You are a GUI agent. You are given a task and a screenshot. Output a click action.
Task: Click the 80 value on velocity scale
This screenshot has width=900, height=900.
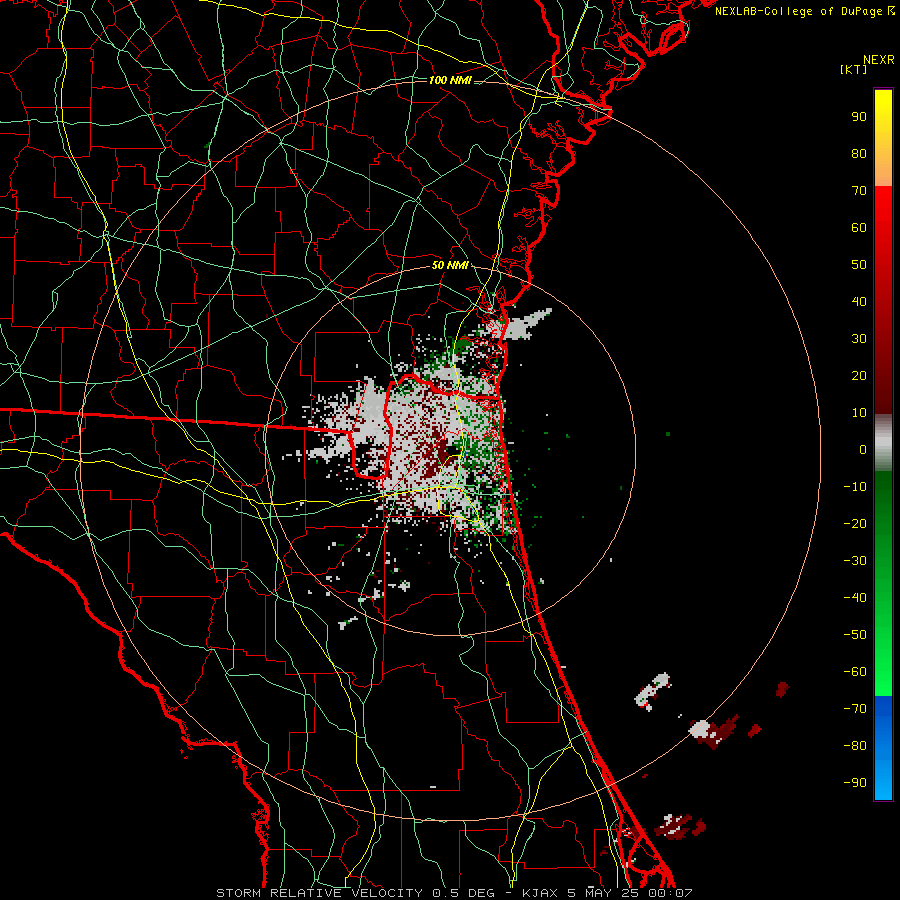(x=859, y=154)
